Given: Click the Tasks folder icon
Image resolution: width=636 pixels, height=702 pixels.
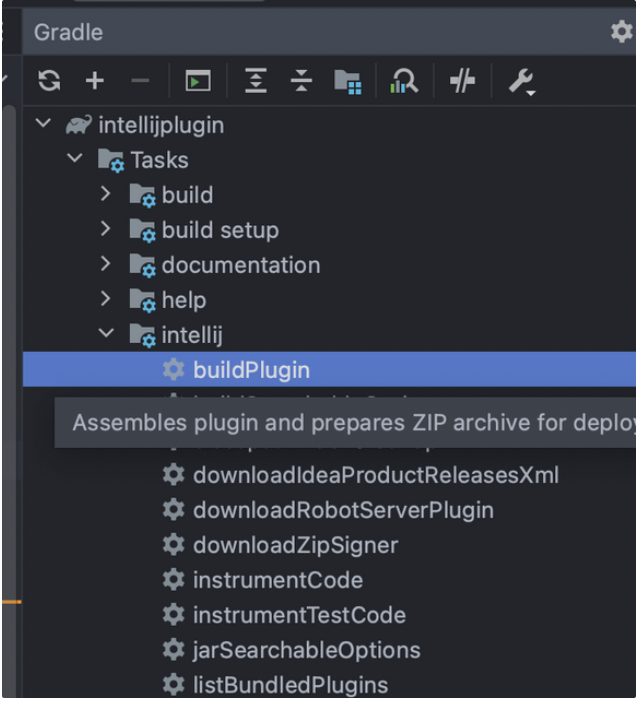Looking at the screenshot, I should click(111, 161).
